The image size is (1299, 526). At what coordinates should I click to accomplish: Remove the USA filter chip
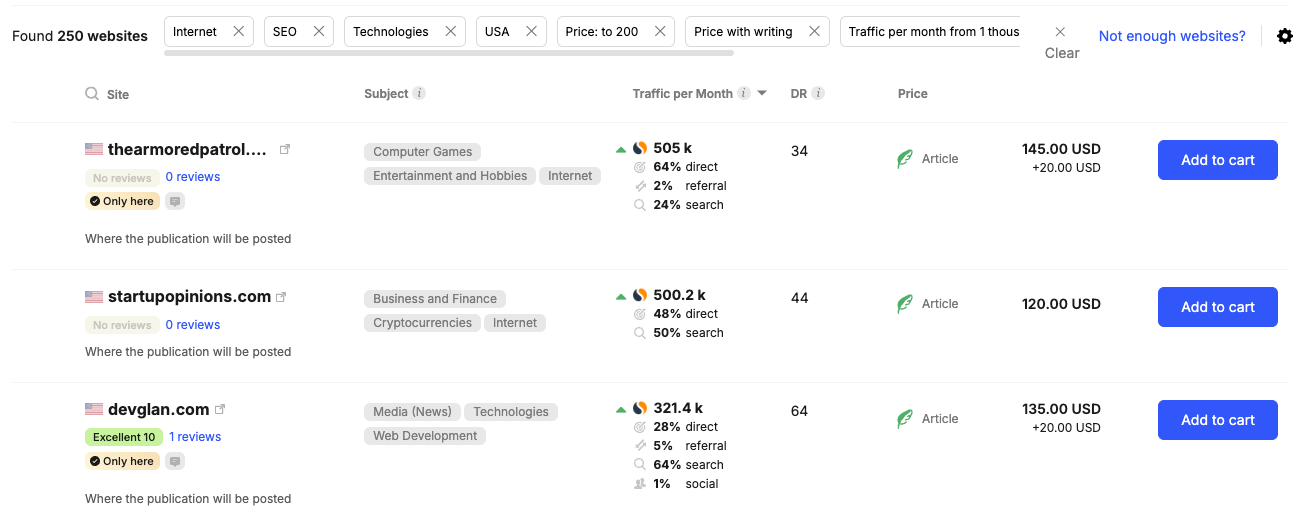click(531, 31)
